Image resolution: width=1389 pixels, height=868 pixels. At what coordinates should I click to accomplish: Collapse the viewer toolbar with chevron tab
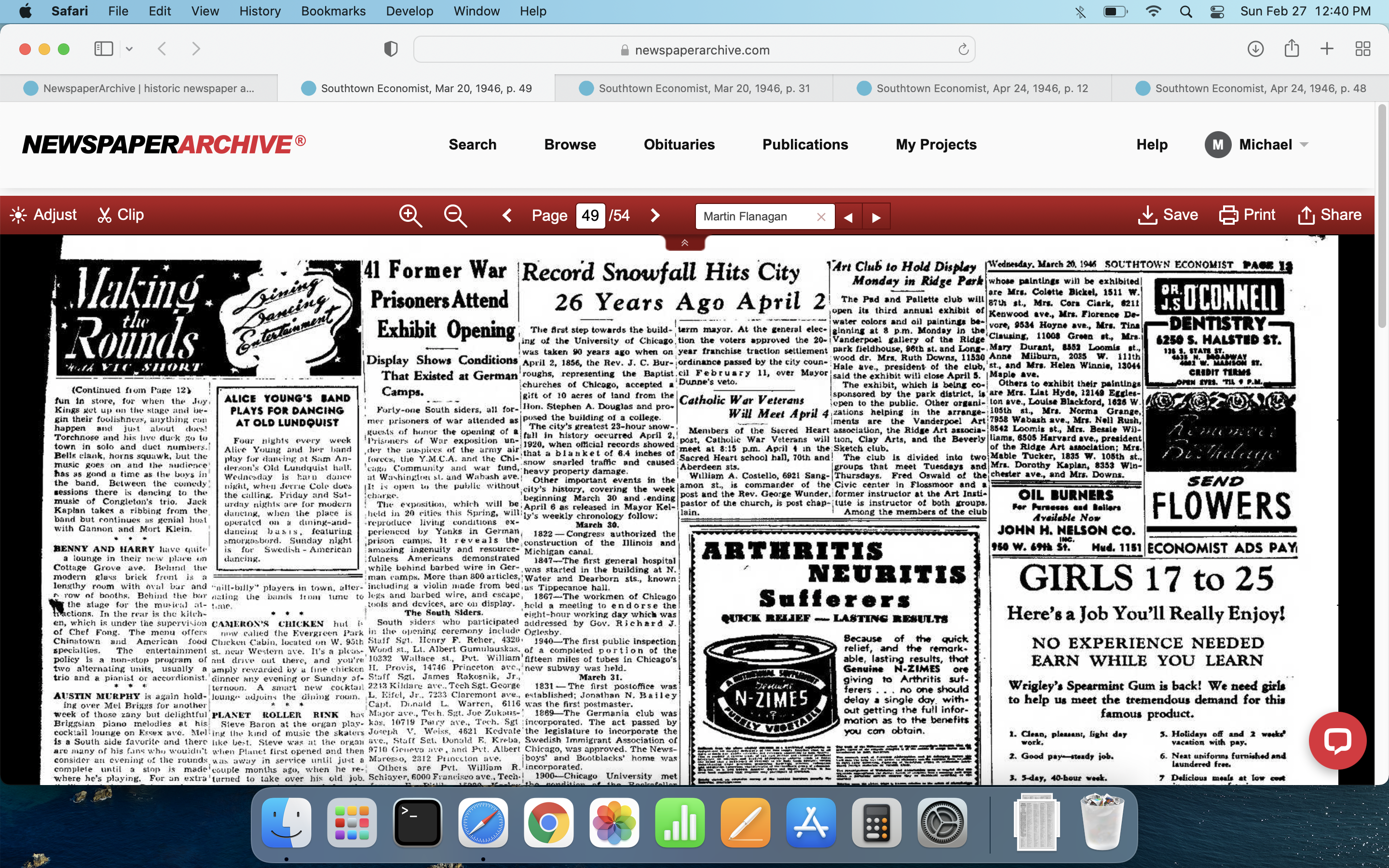pyautogui.click(x=685, y=243)
